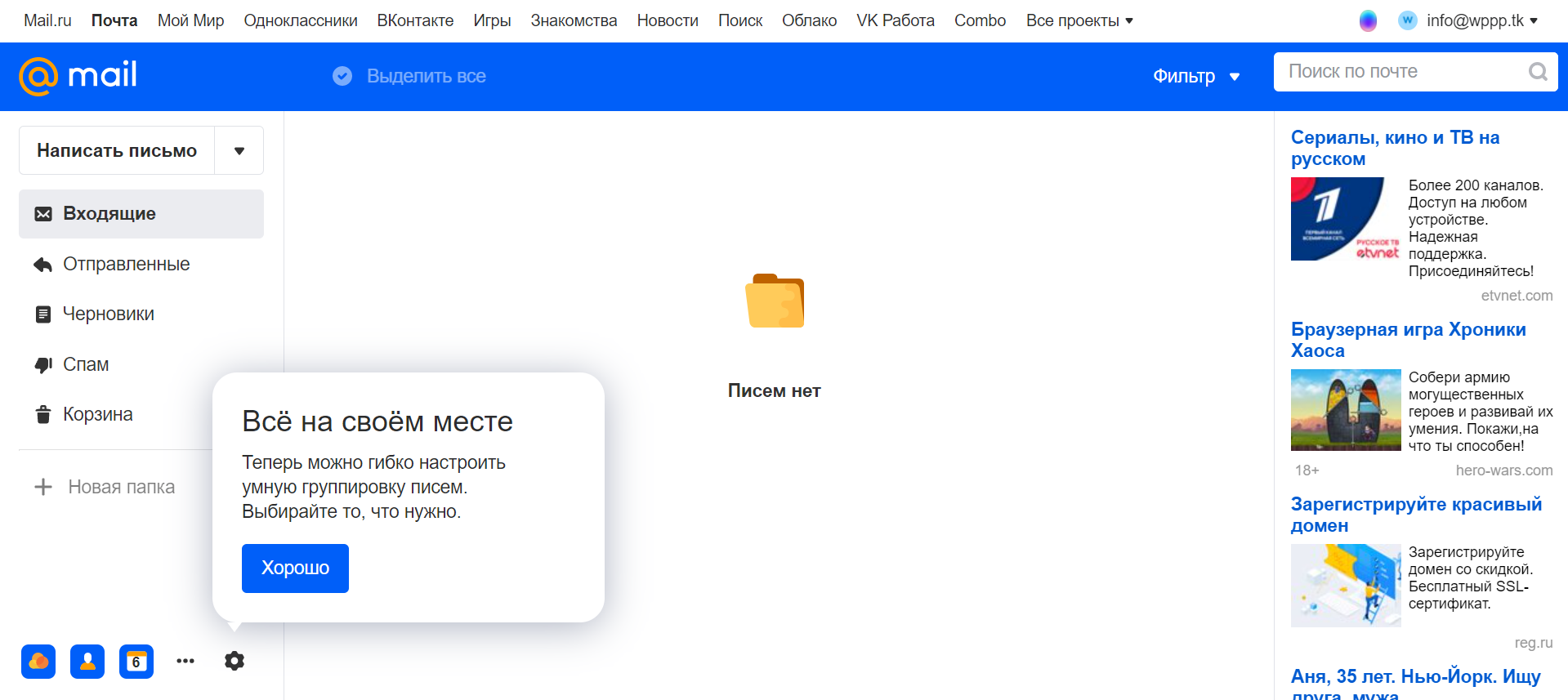This screenshot has height=700, width=1568.
Task: Click hero-wars.com source link
Action: (x=1503, y=470)
